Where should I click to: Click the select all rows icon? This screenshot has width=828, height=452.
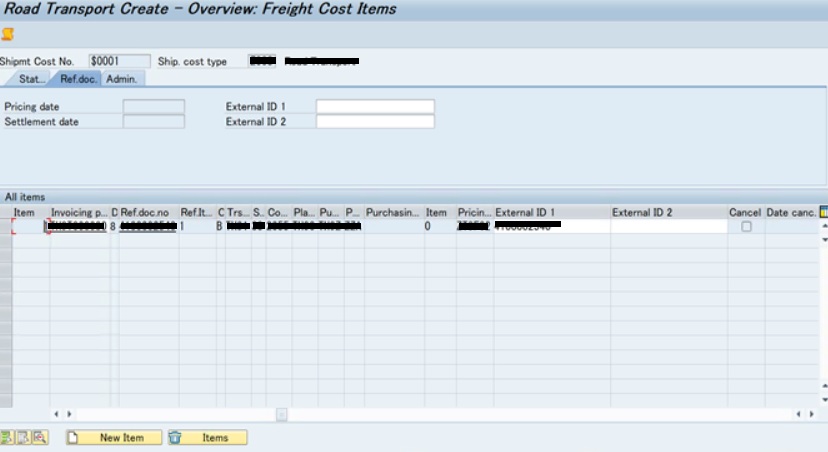pos(7,438)
